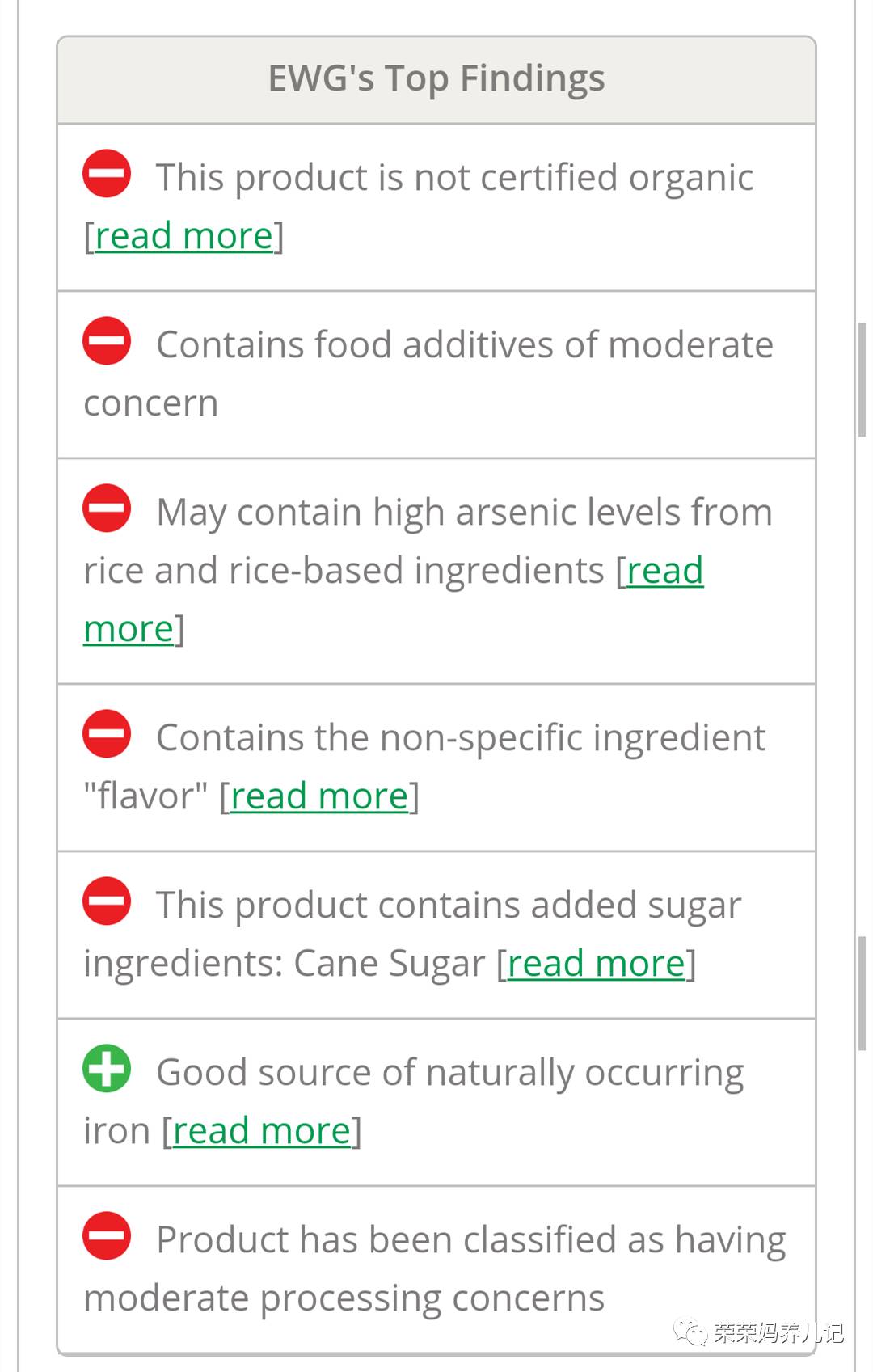Image resolution: width=873 pixels, height=1372 pixels.
Task: Click red minus icon beside processing concerns finding
Action: pos(107,1235)
